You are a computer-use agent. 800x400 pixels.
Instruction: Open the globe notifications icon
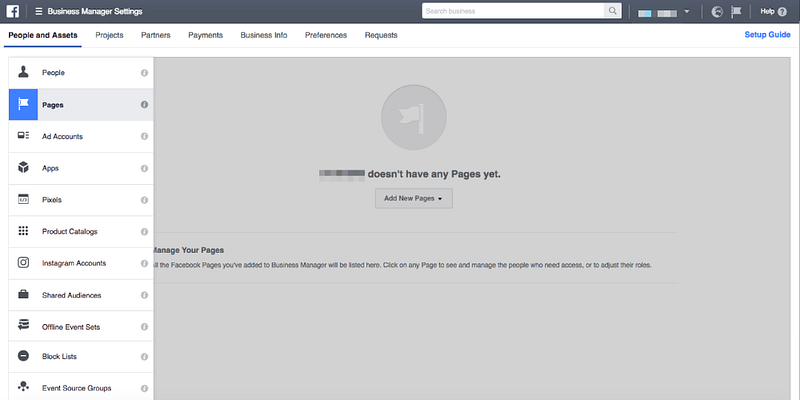pos(717,11)
